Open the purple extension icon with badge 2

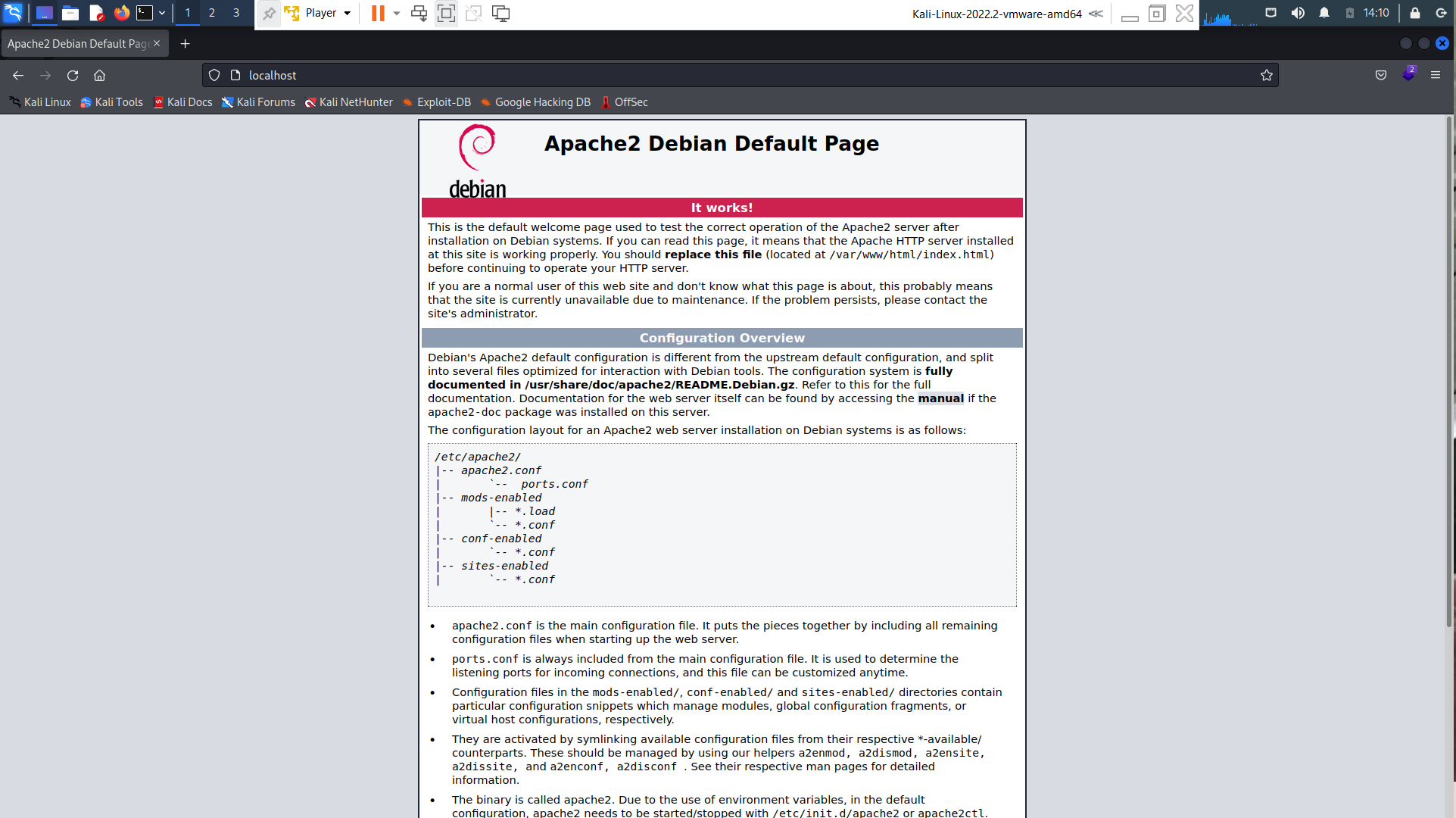coord(1408,74)
